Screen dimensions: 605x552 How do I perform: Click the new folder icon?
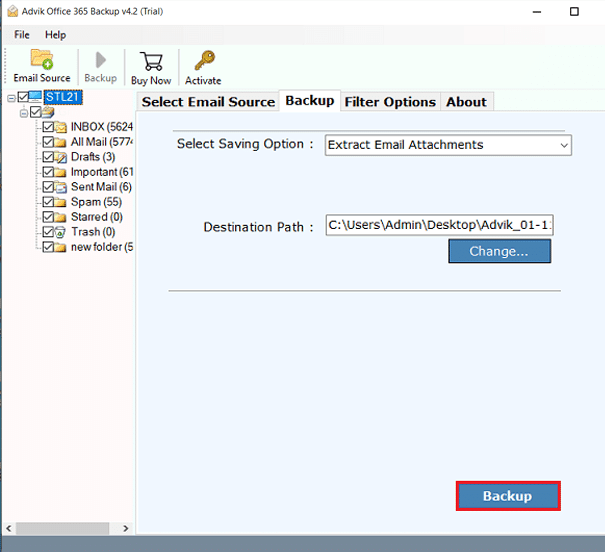pyautogui.click(x=60, y=247)
